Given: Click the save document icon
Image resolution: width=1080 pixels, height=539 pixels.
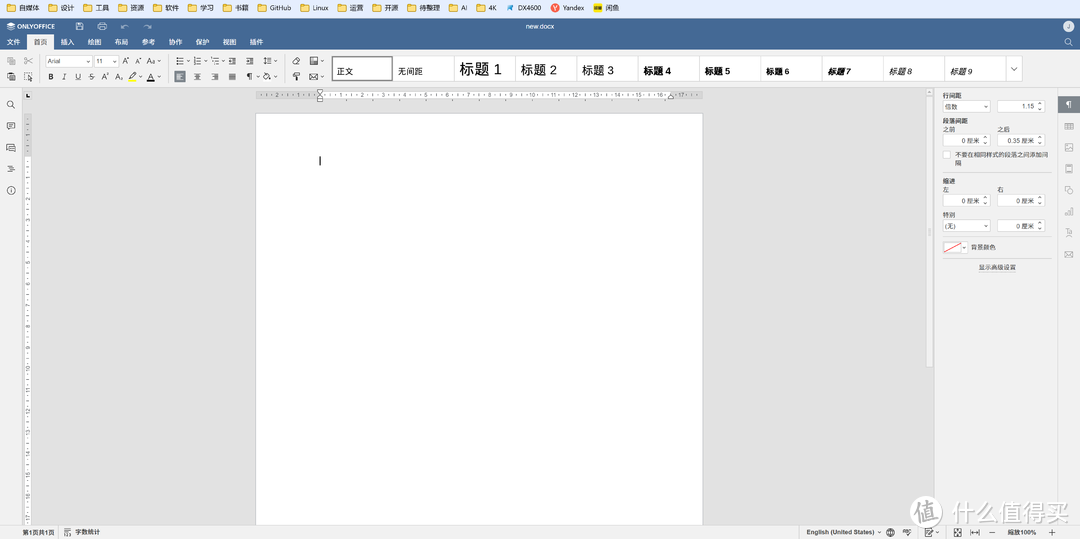Looking at the screenshot, I should [x=79, y=26].
